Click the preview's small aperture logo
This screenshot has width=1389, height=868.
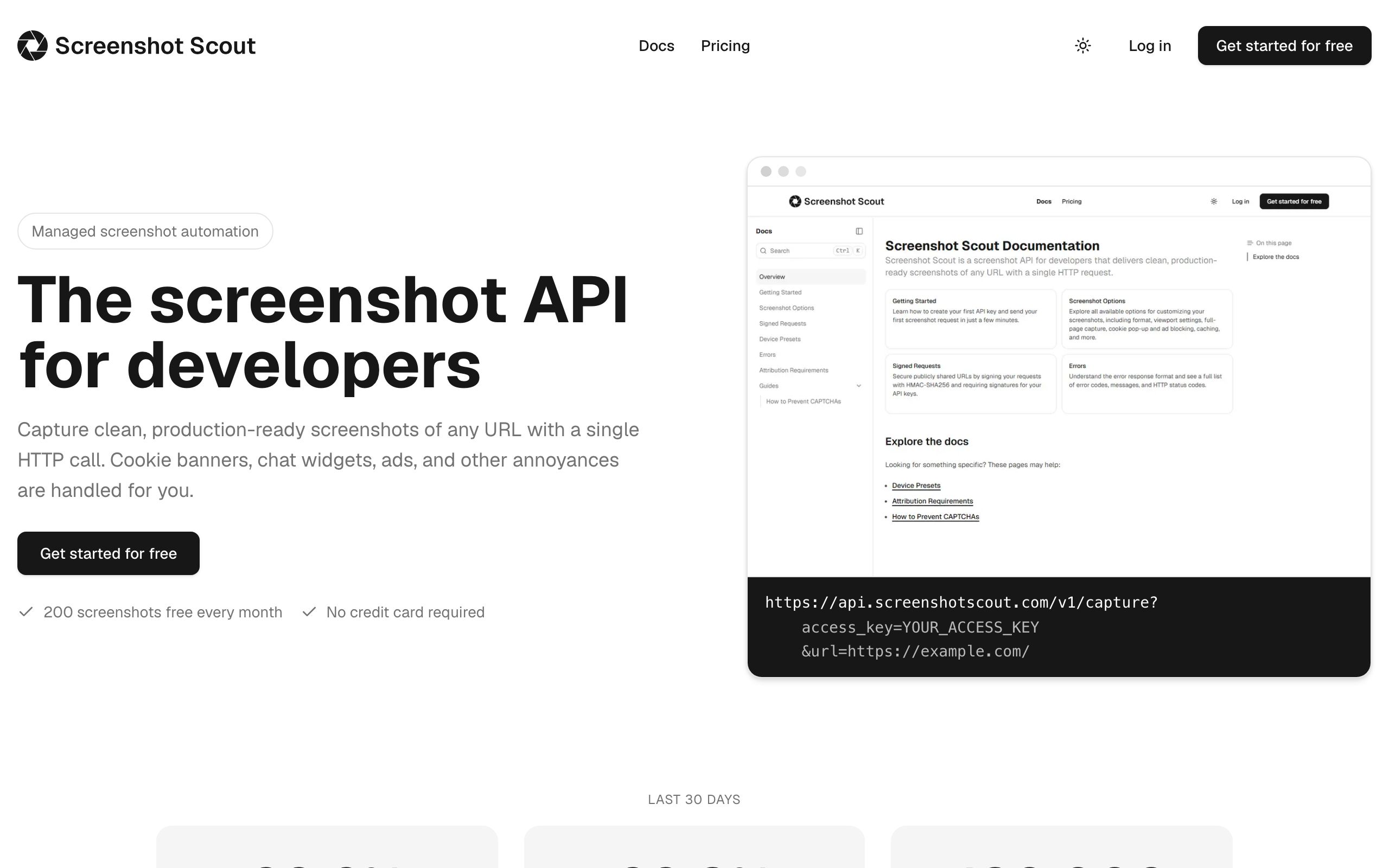[x=794, y=201]
